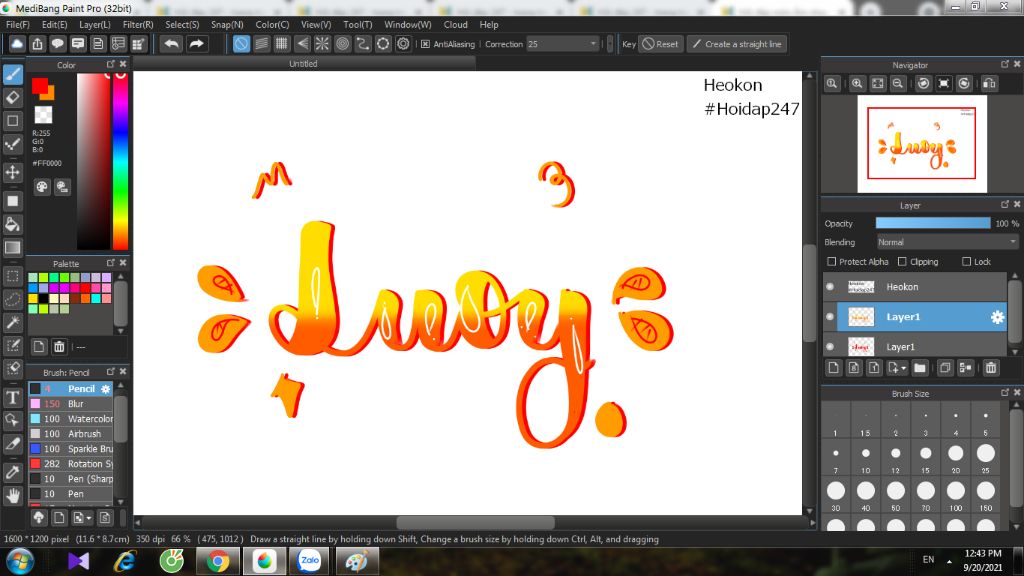Adjust the layer Opacity slider
Screen dimensions: 1024x576
(933, 223)
